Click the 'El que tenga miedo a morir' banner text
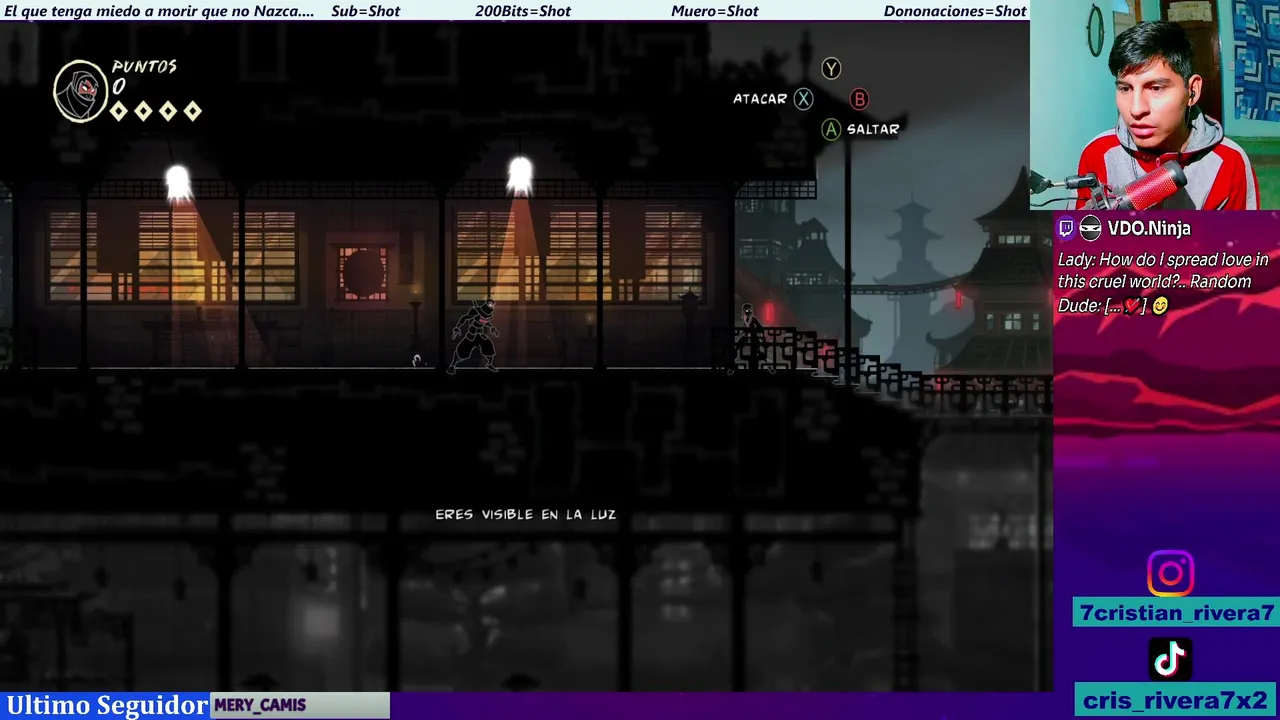 pos(159,11)
